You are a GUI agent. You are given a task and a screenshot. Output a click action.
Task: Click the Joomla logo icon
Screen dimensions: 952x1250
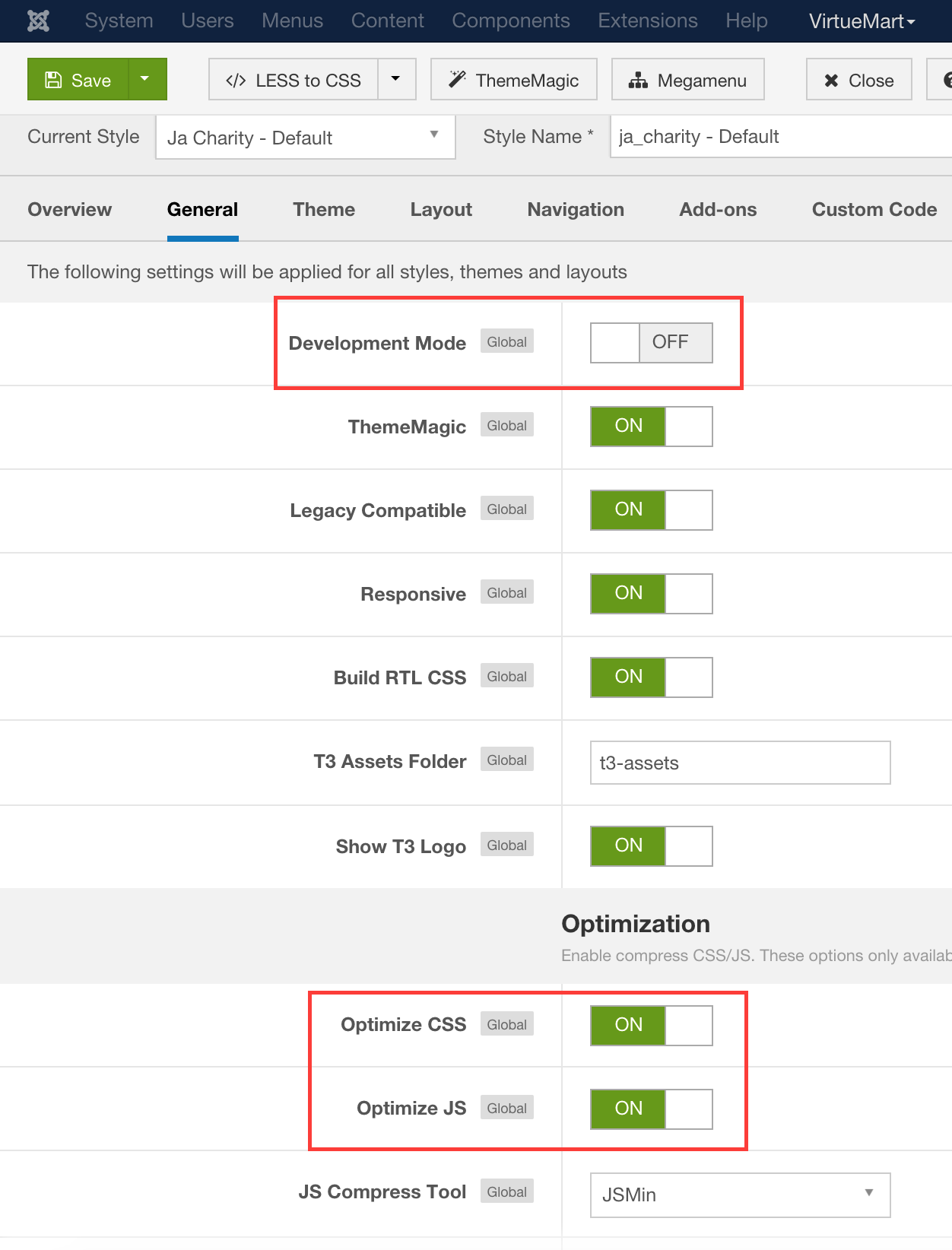pos(38,21)
